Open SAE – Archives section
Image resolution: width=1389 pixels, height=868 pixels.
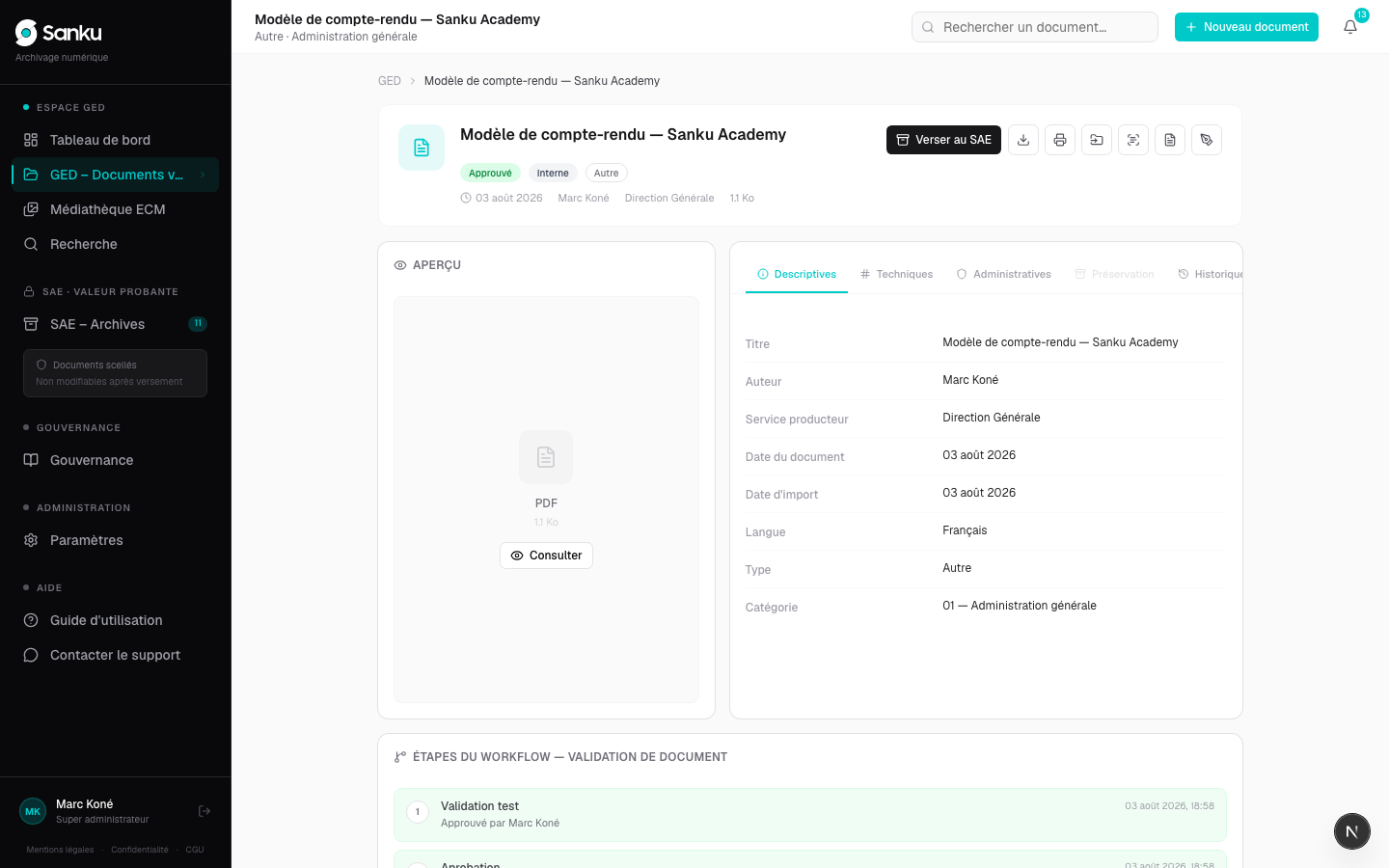point(116,324)
